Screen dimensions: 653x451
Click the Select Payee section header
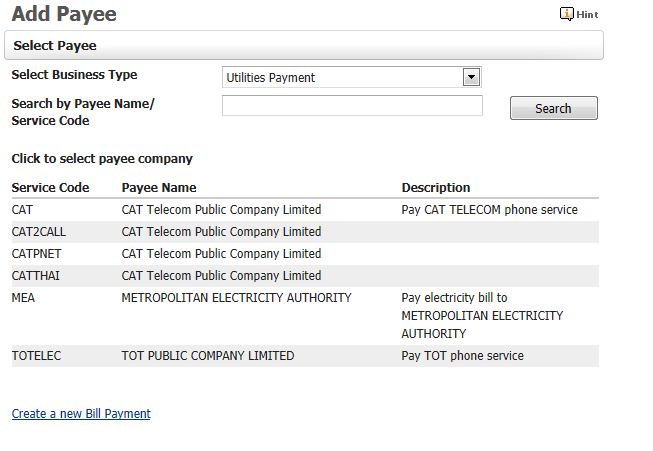pos(304,45)
